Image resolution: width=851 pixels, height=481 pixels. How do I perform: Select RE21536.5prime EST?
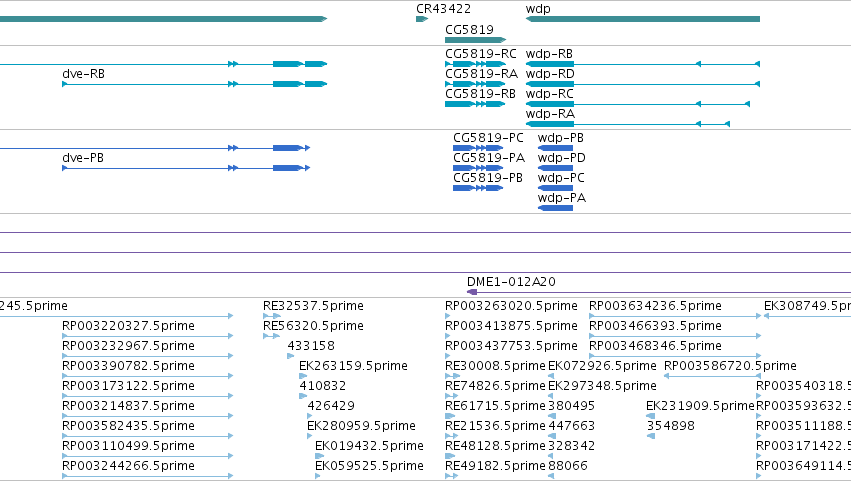click(495, 426)
